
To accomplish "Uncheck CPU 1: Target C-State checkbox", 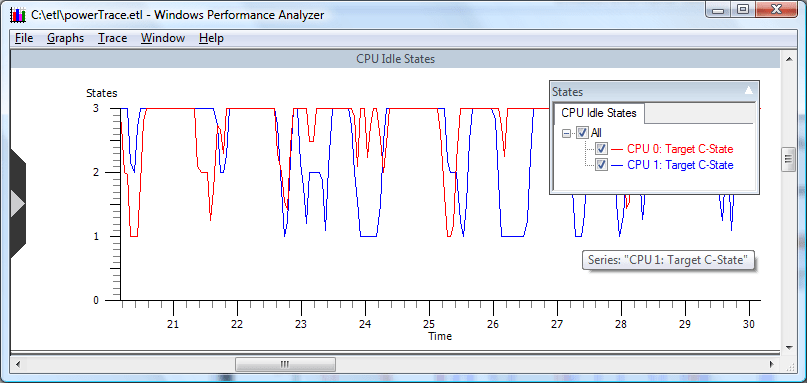I will (x=601, y=165).
